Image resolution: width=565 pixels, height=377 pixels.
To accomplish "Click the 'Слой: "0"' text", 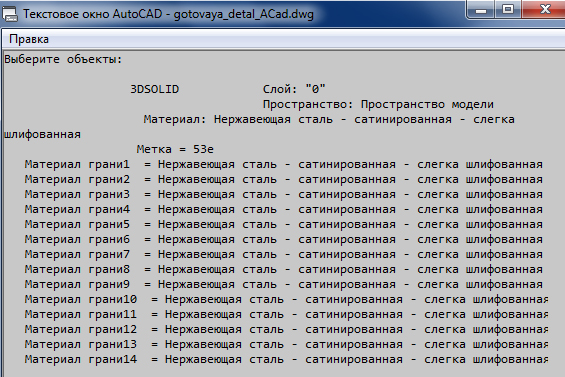I will [294, 89].
